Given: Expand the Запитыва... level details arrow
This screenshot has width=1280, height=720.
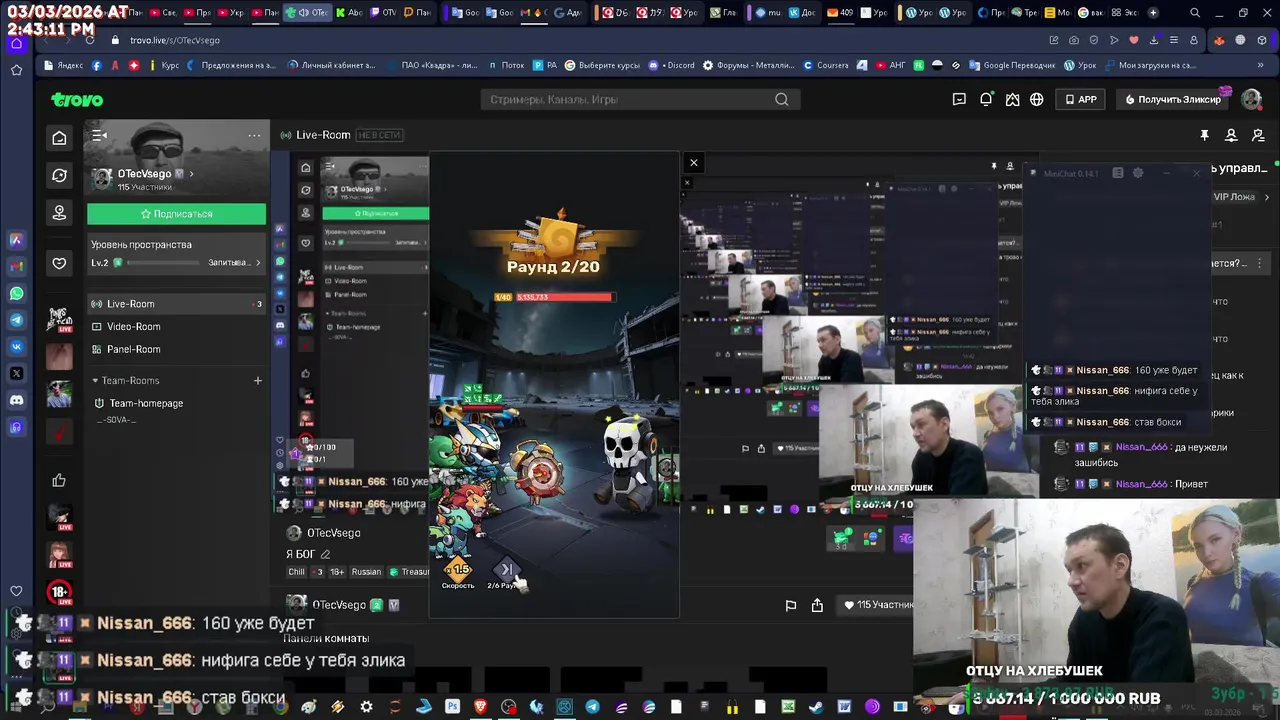Looking at the screenshot, I should tap(258, 263).
